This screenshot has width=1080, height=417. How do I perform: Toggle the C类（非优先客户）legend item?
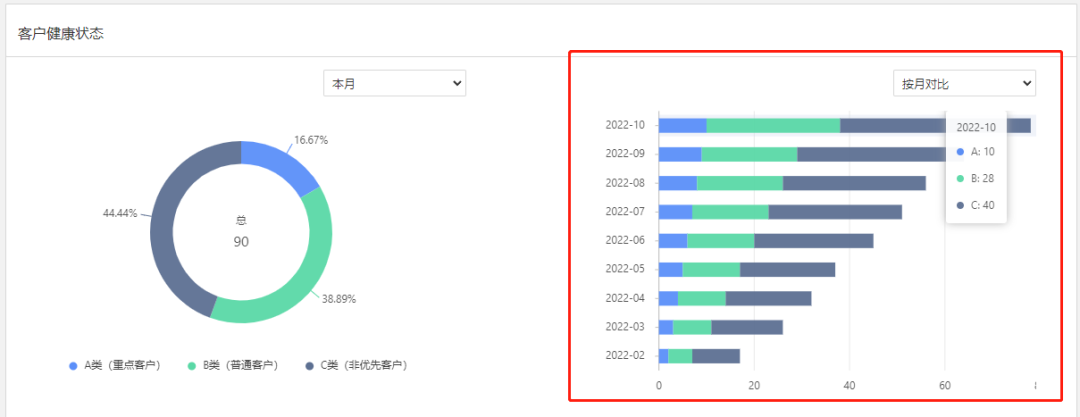point(363,365)
